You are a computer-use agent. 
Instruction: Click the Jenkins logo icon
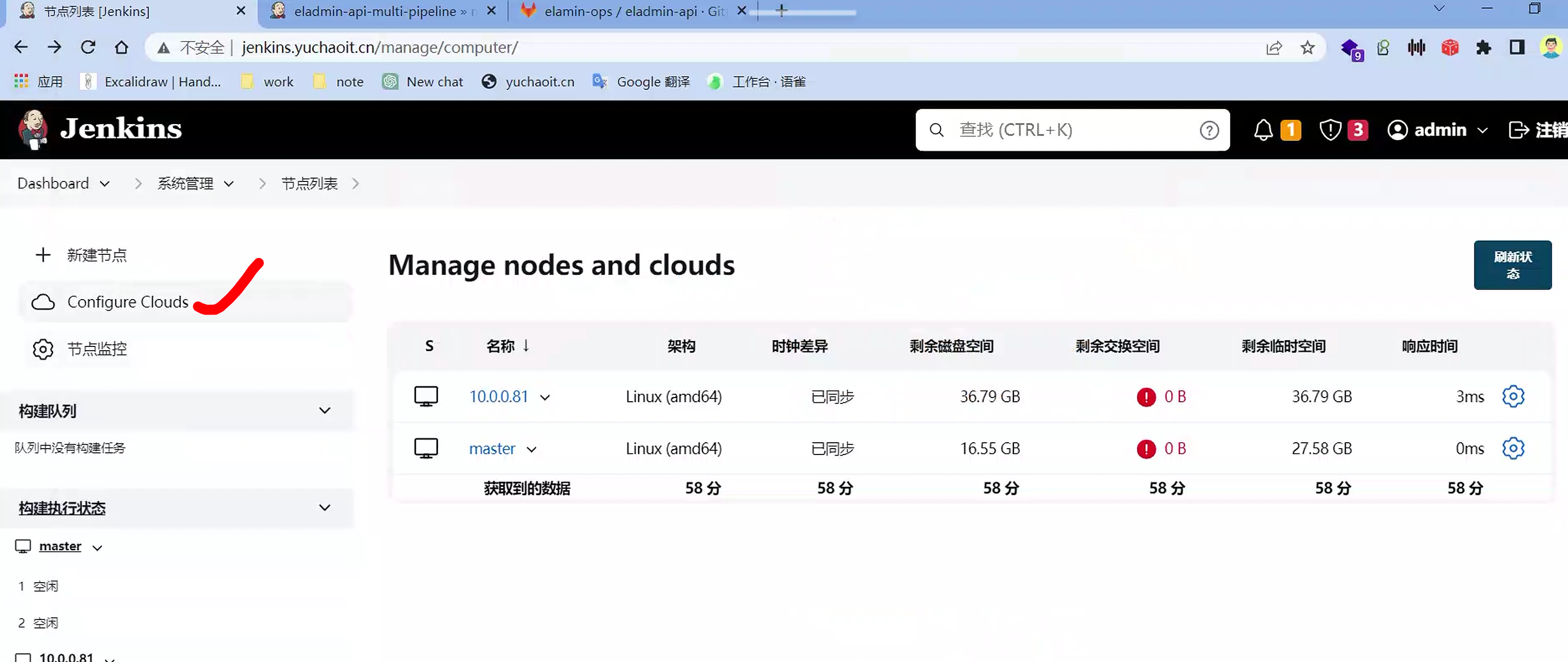[x=34, y=128]
